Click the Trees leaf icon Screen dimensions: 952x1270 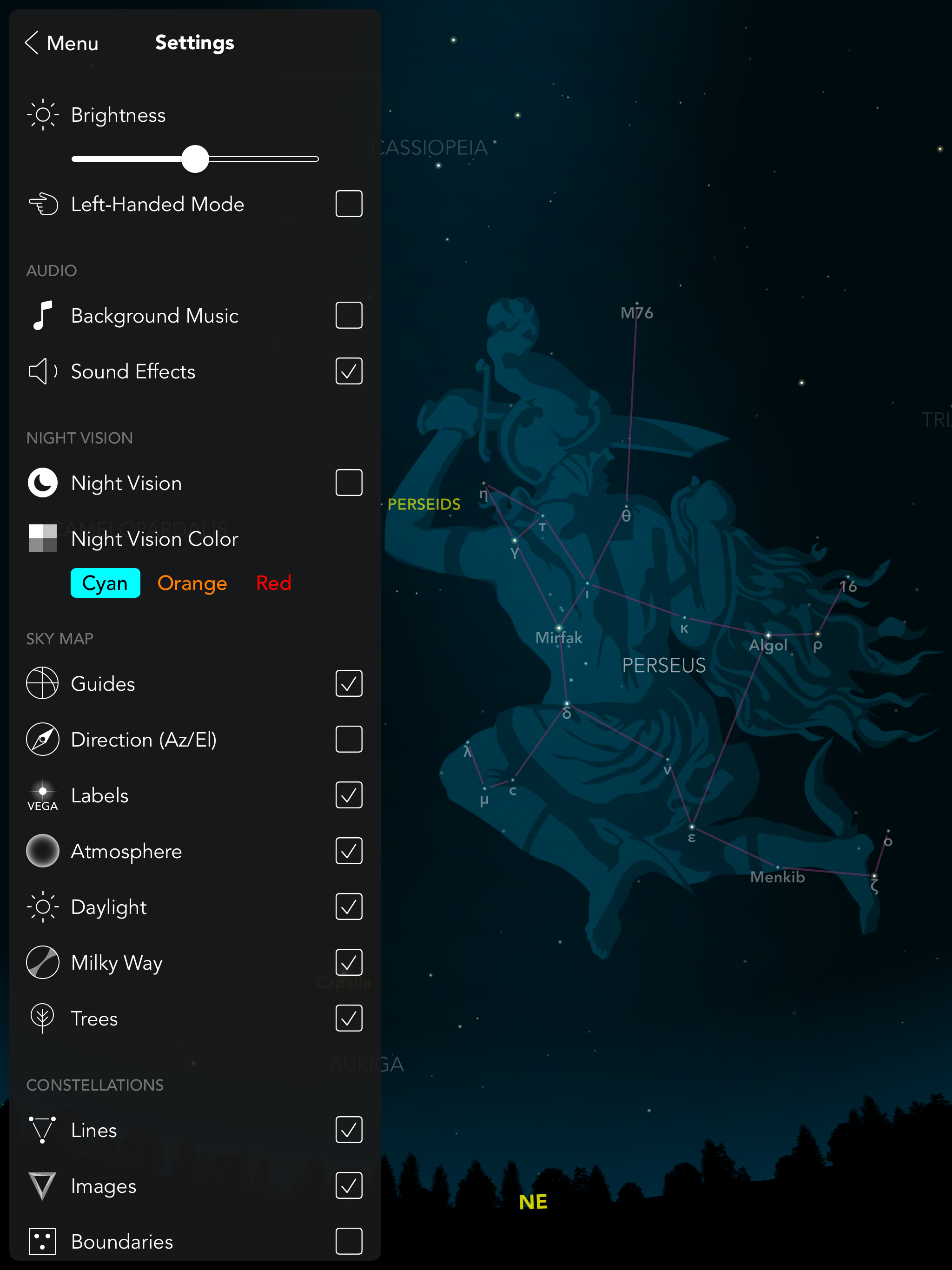tap(42, 1018)
